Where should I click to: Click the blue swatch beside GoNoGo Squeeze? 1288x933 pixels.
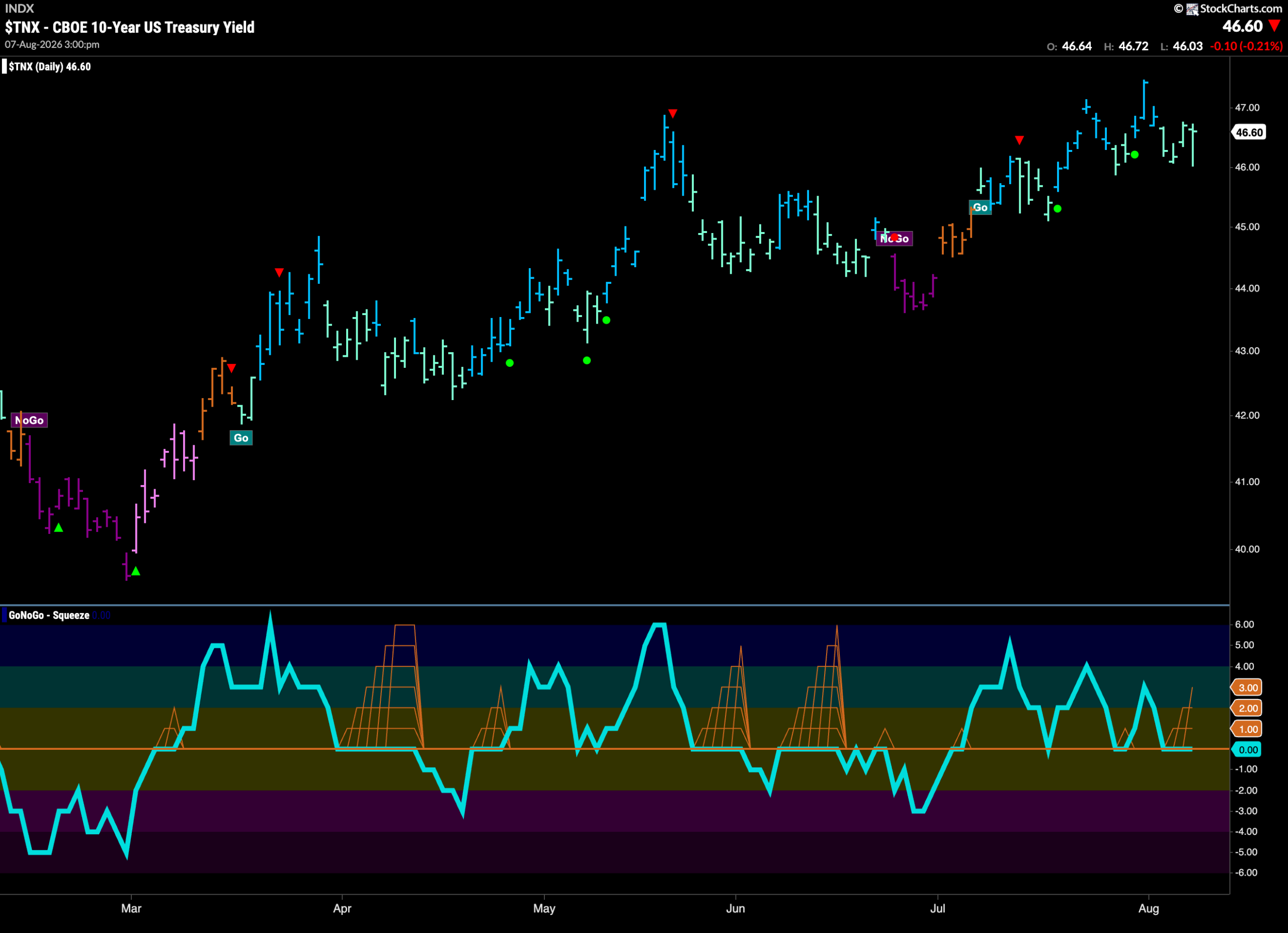click(5, 615)
